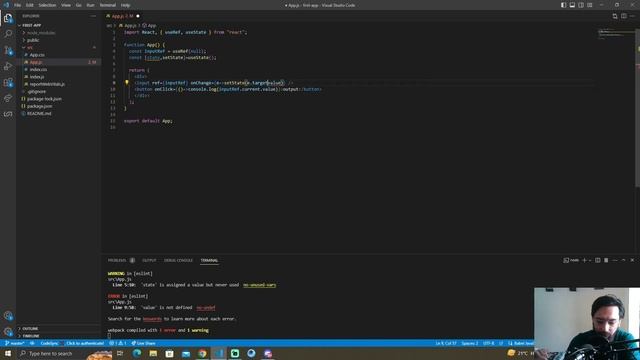Click the Windows Start button

8,353
